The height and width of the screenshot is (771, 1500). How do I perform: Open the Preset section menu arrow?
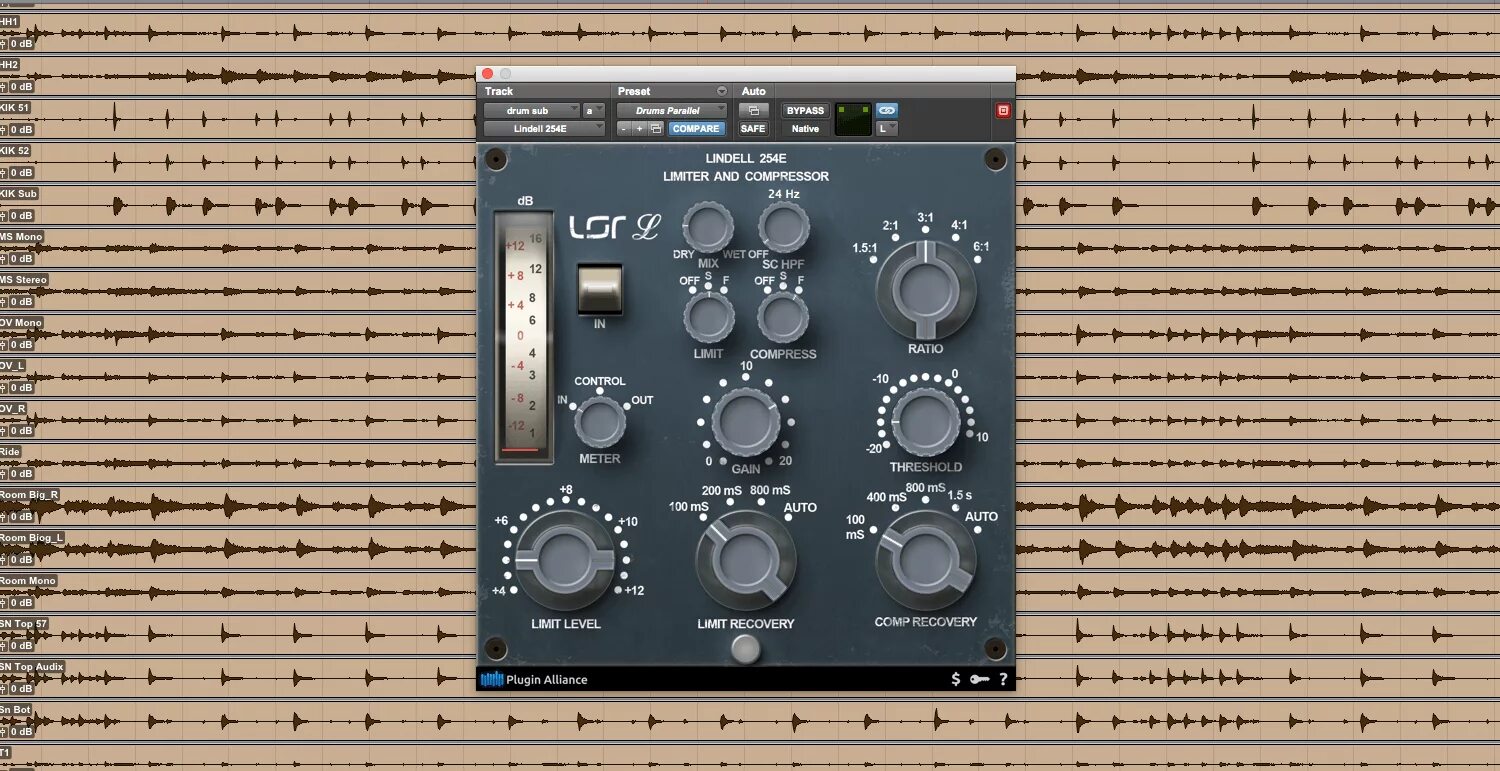pos(721,91)
